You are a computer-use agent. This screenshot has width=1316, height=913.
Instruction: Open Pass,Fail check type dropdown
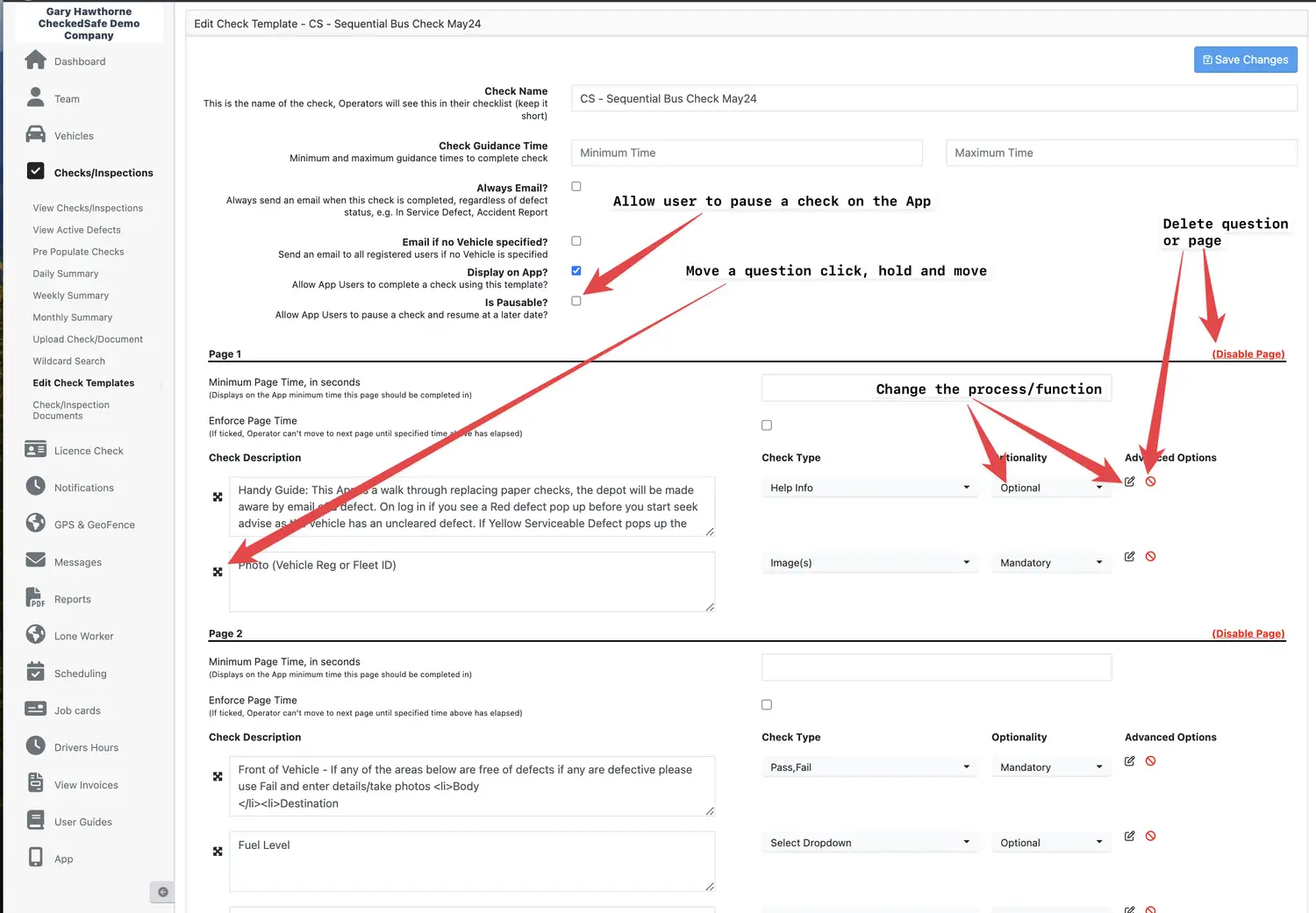point(869,767)
